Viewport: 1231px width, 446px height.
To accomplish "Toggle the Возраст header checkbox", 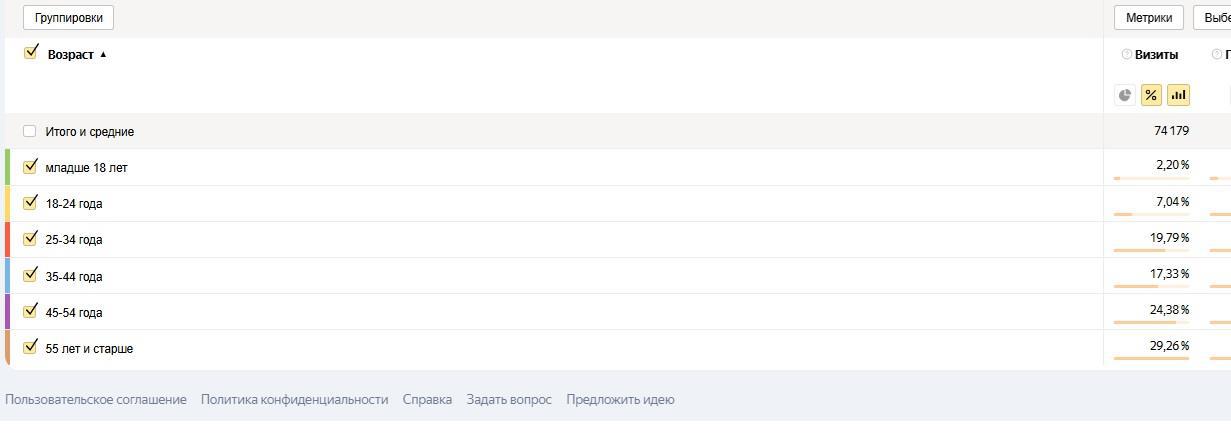I will click(x=31, y=52).
